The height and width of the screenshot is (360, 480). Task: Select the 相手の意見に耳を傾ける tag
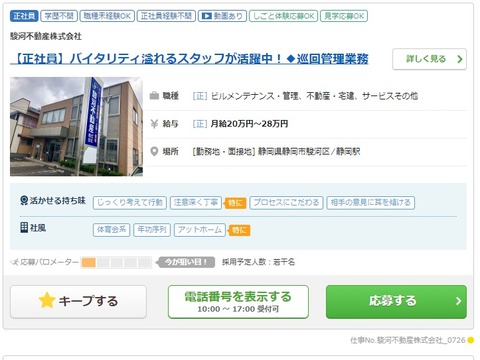point(371,203)
